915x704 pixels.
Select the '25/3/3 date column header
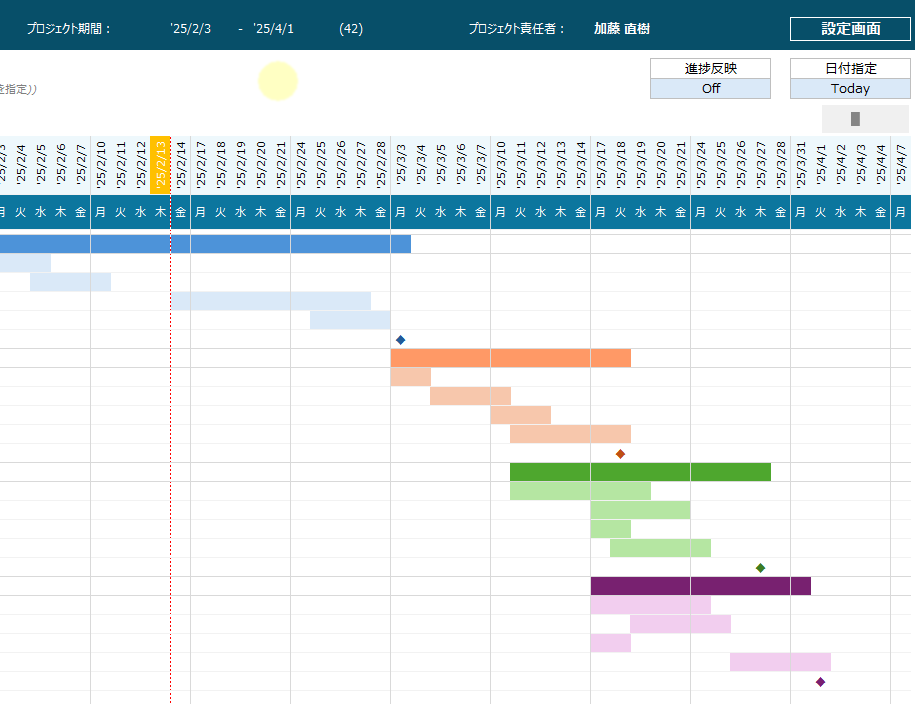401,165
